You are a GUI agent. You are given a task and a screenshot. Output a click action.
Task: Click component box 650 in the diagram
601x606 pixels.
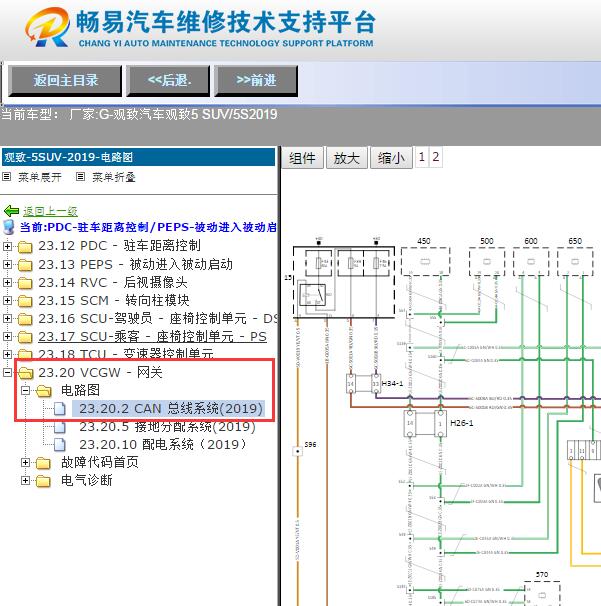pyautogui.click(x=575, y=262)
